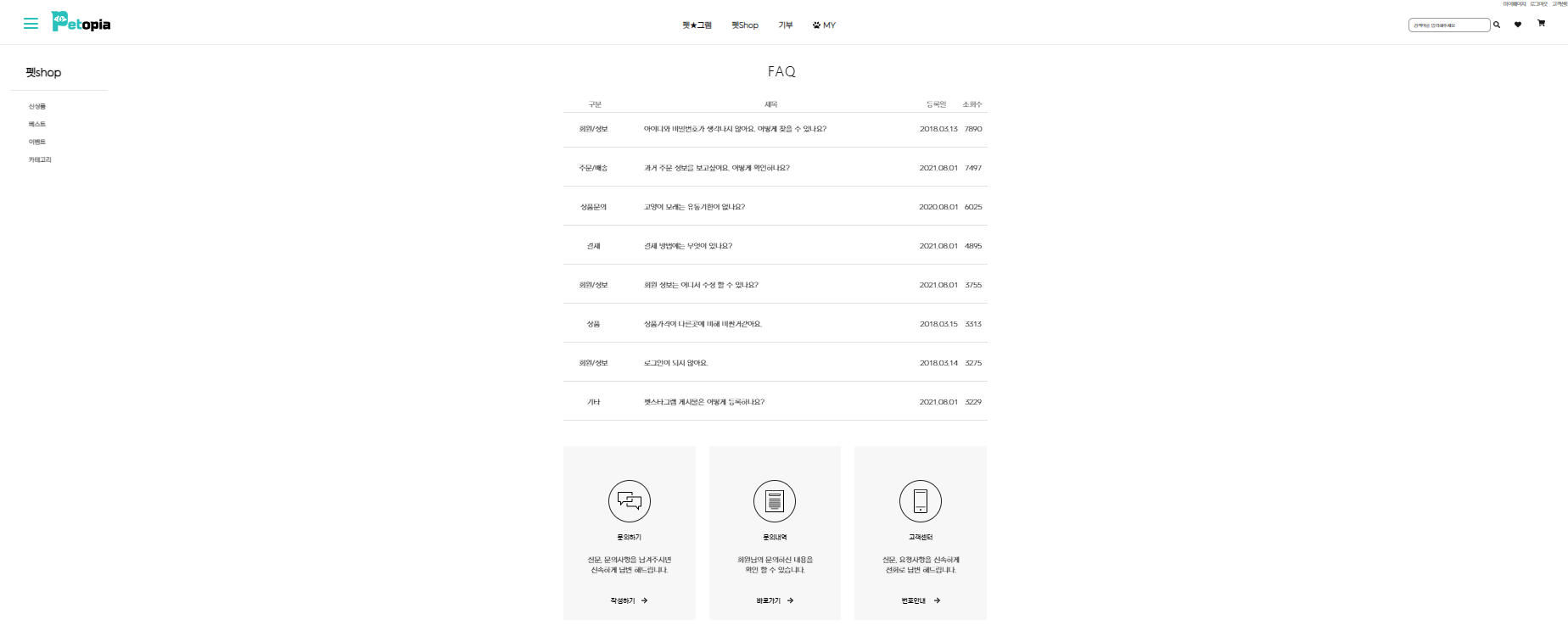Image resolution: width=1568 pixels, height=642 pixels.
Task: Click the 번호안내 link
Action: point(921,600)
